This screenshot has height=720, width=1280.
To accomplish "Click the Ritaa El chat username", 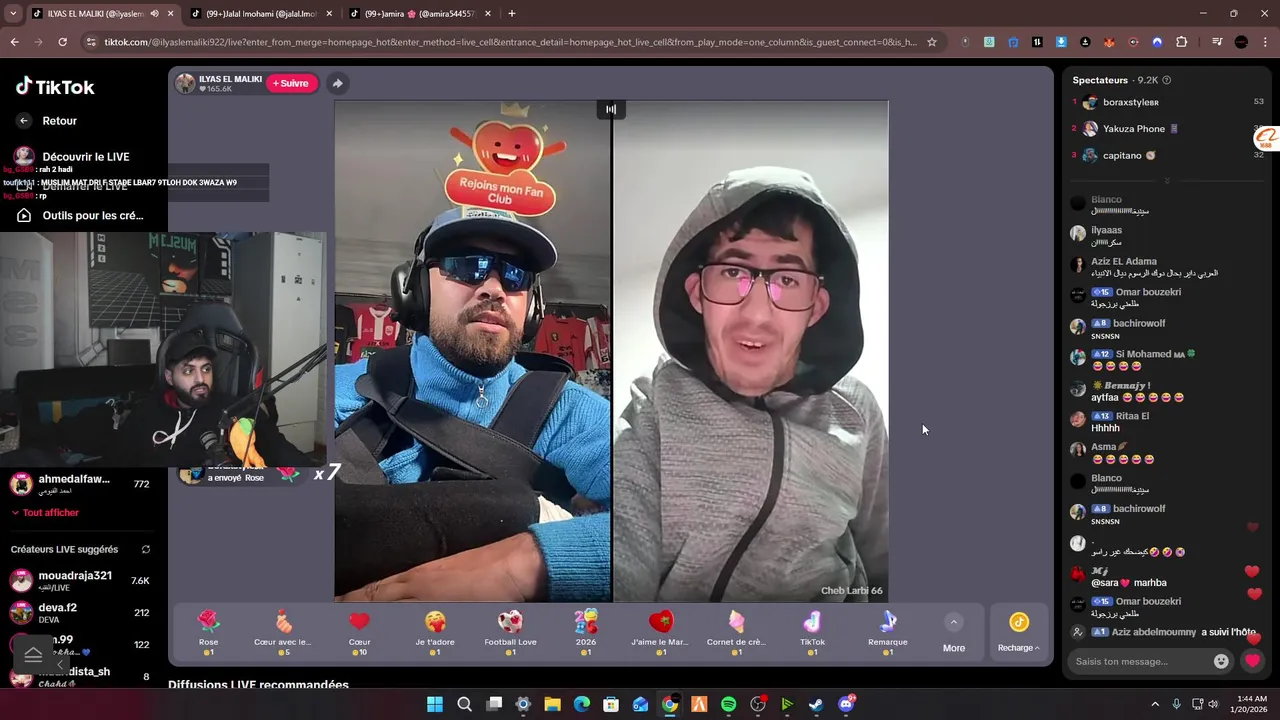I will point(1132,416).
